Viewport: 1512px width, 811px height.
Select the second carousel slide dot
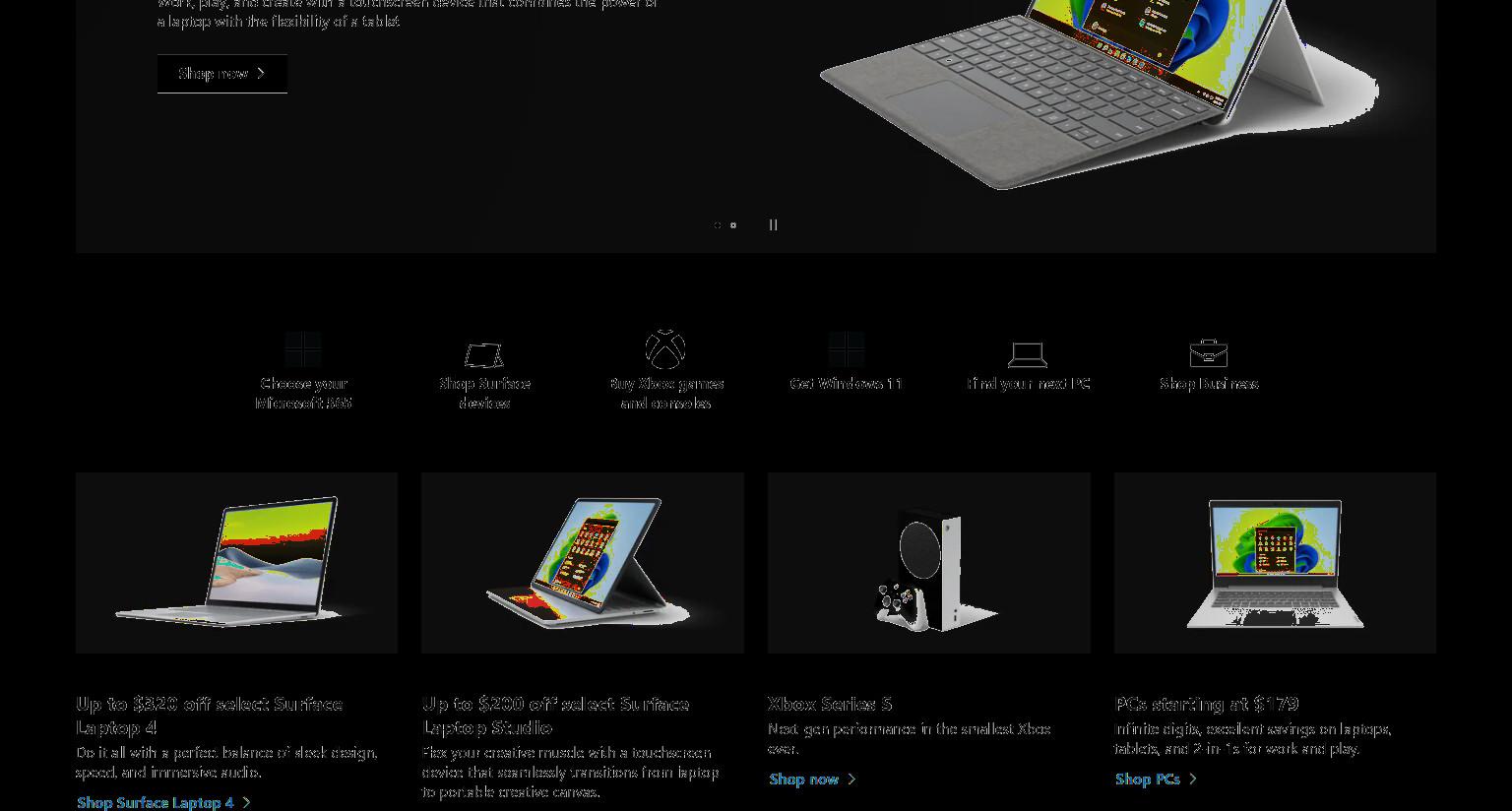click(x=733, y=225)
